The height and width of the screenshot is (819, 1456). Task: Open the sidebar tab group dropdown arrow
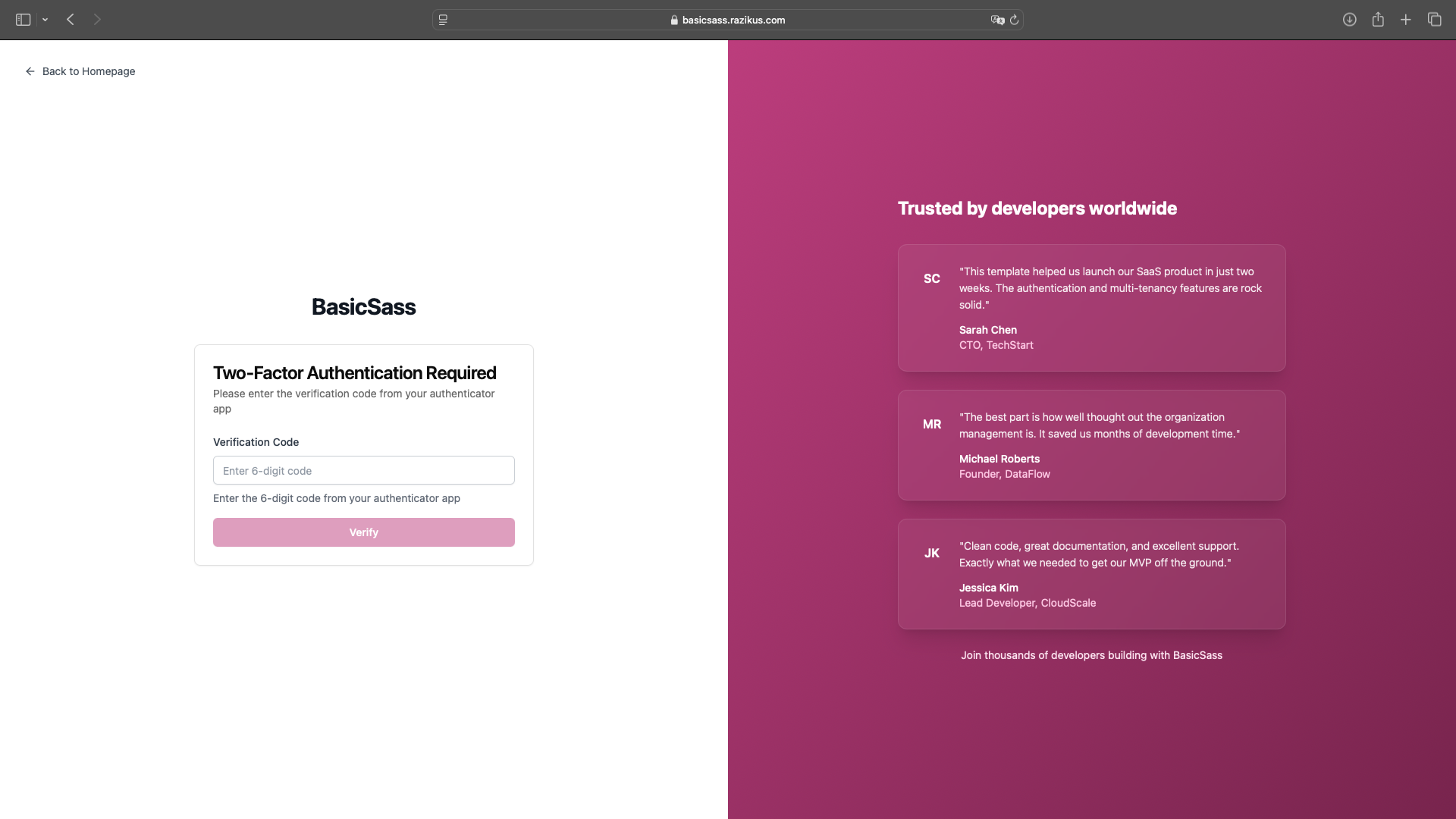(x=45, y=20)
